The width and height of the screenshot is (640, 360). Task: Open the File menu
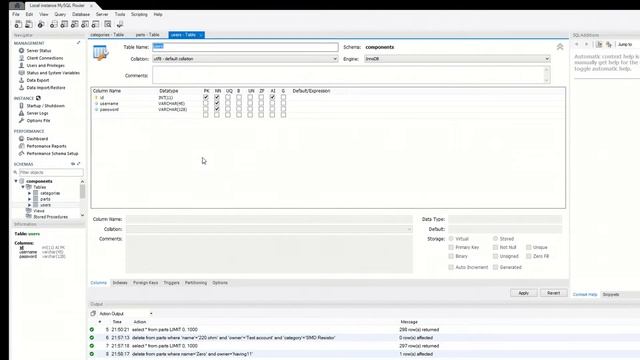click(x=16, y=14)
